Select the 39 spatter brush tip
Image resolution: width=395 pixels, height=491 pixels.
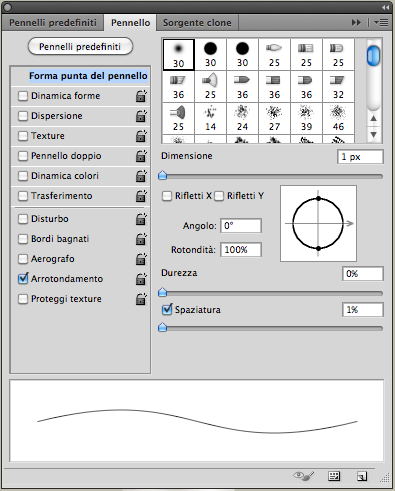pyautogui.click(x=306, y=119)
